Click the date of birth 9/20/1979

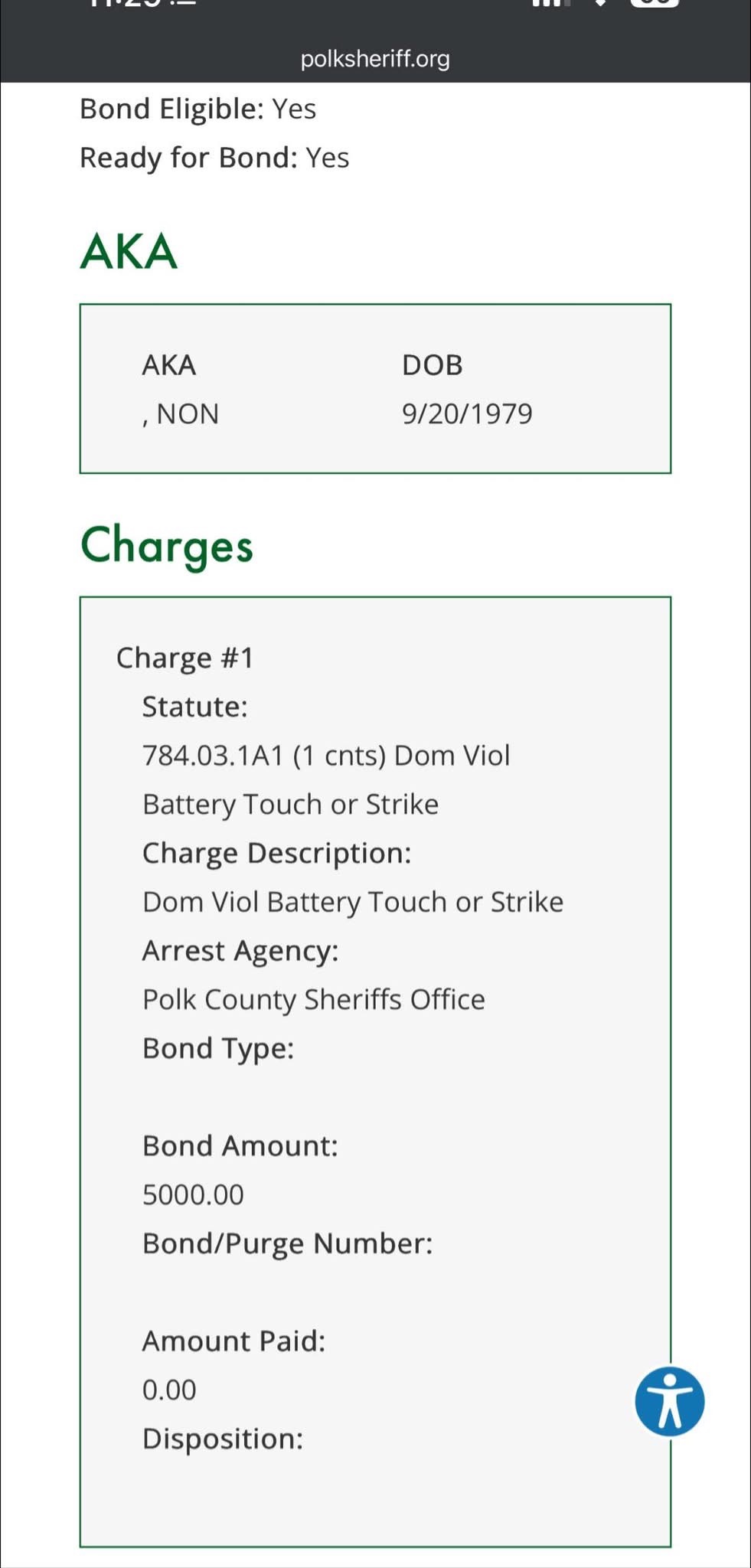click(467, 413)
